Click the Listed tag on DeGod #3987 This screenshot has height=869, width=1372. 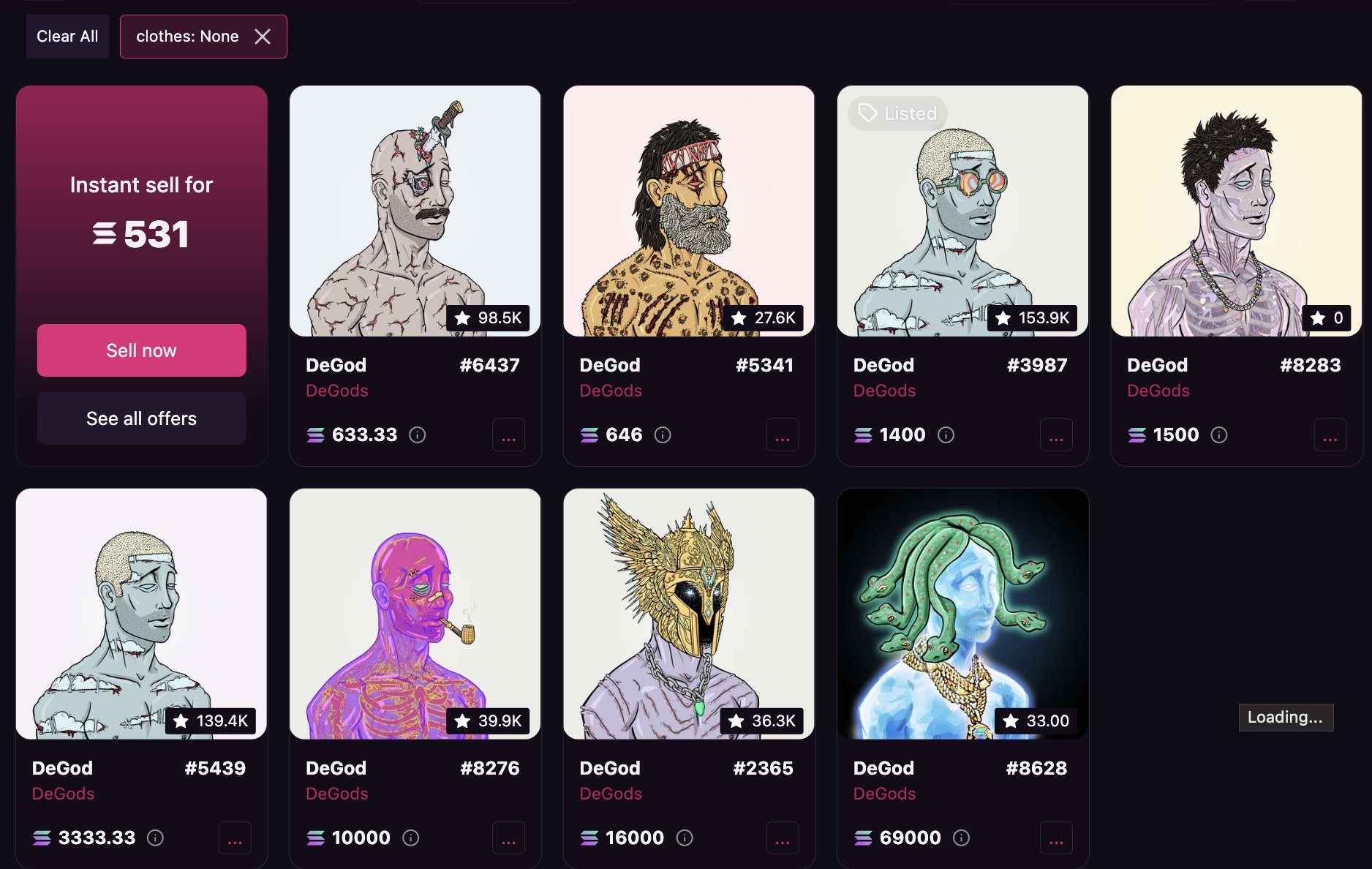pyautogui.click(x=897, y=113)
